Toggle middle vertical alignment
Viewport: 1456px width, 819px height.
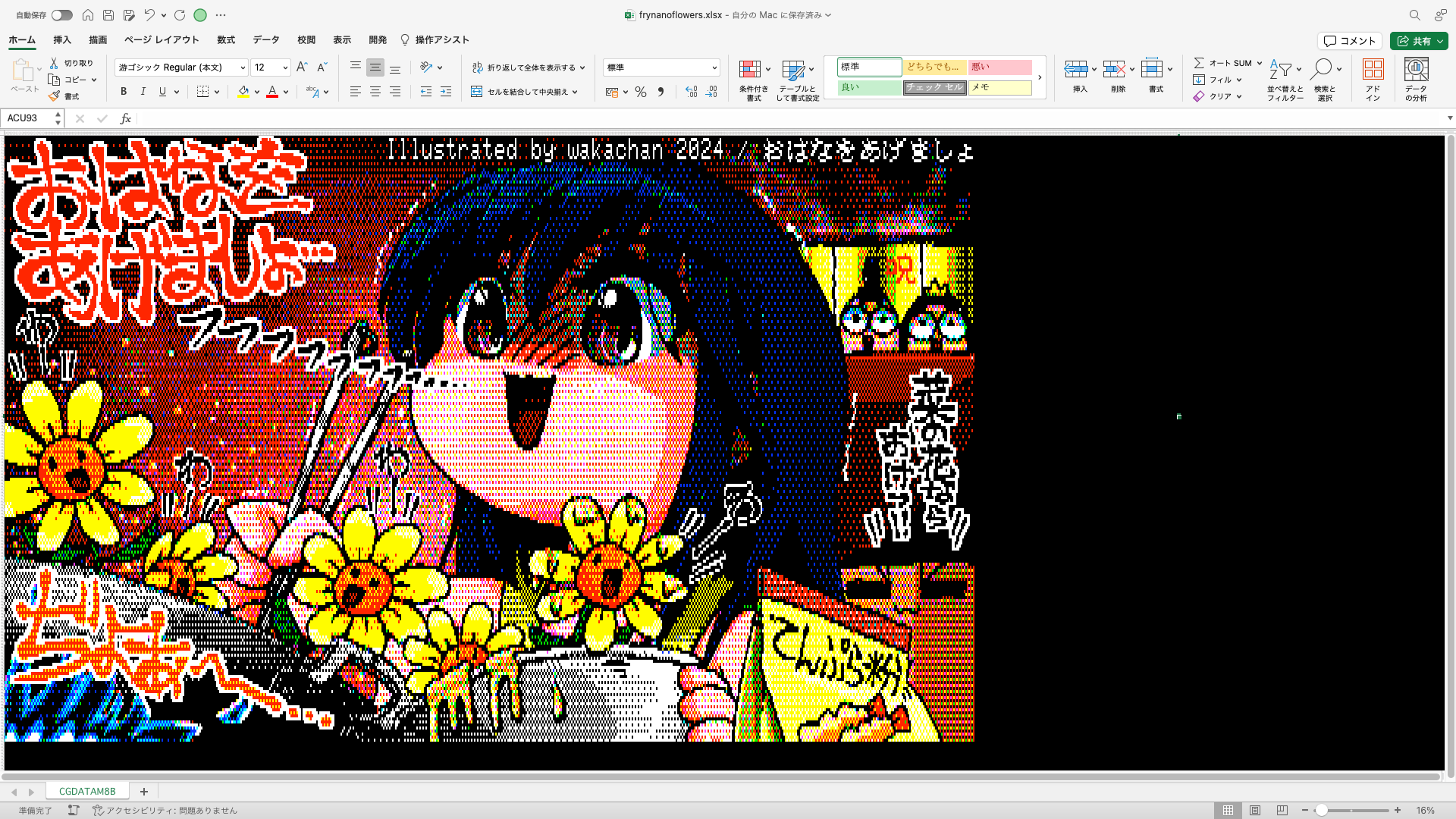tap(375, 67)
